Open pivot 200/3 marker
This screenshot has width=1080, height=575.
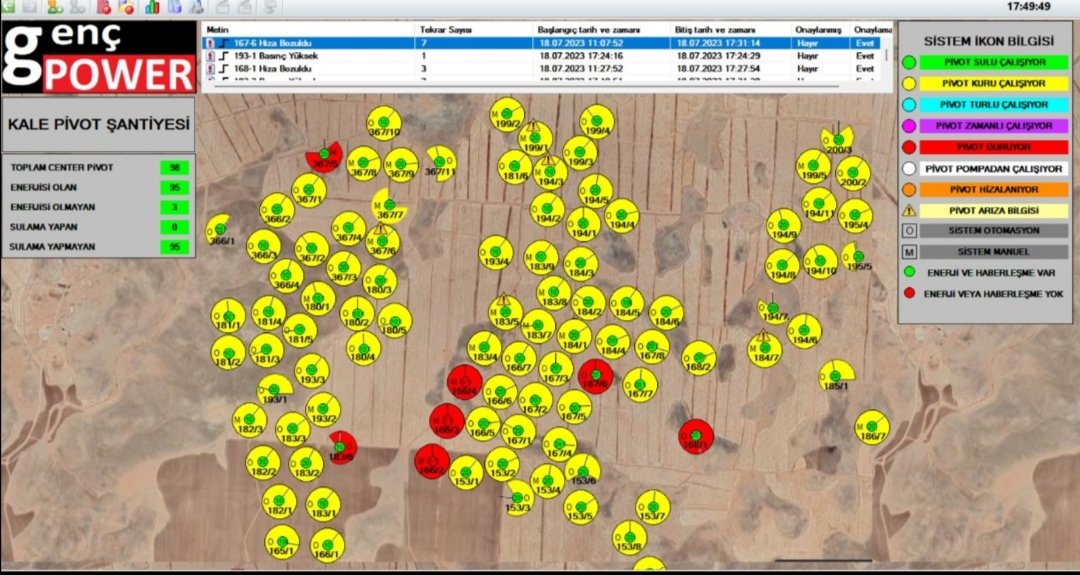[x=838, y=141]
